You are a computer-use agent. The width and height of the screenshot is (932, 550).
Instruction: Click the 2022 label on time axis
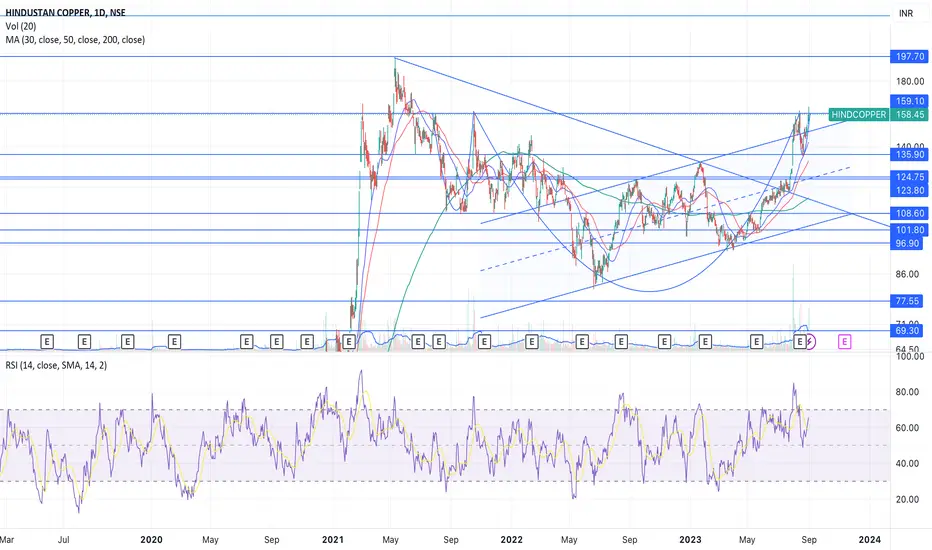512,540
